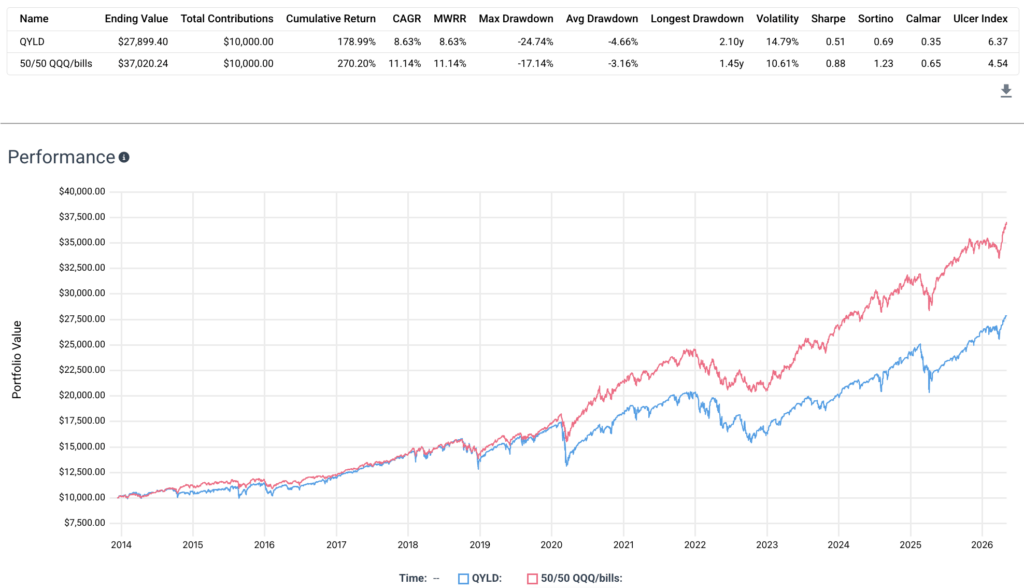Sort table by Cumulative Return column
The image size is (1024, 588).
tap(330, 19)
